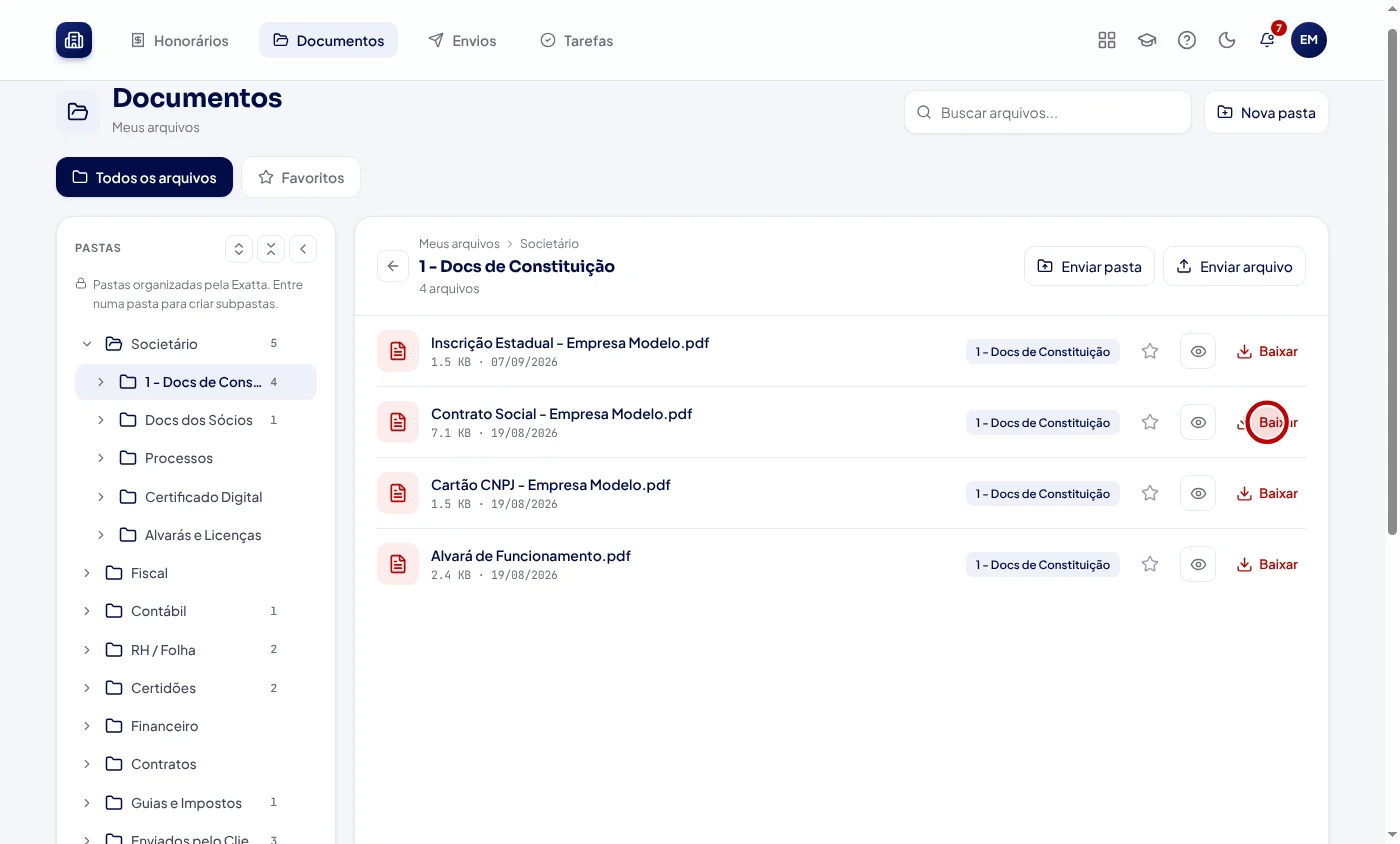Click the Nova pasta button

point(1266,112)
